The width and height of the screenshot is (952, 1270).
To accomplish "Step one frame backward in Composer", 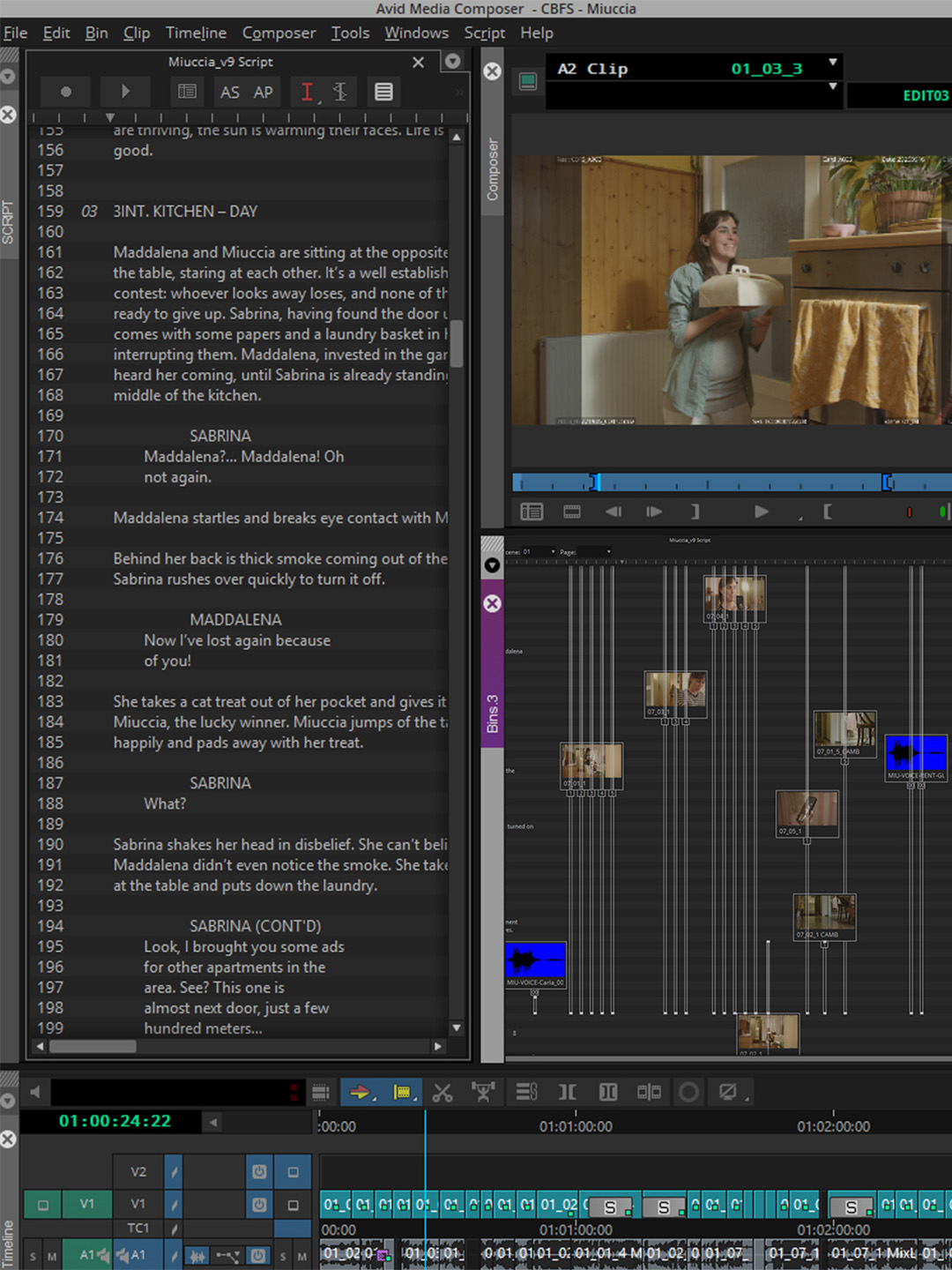I will click(614, 512).
